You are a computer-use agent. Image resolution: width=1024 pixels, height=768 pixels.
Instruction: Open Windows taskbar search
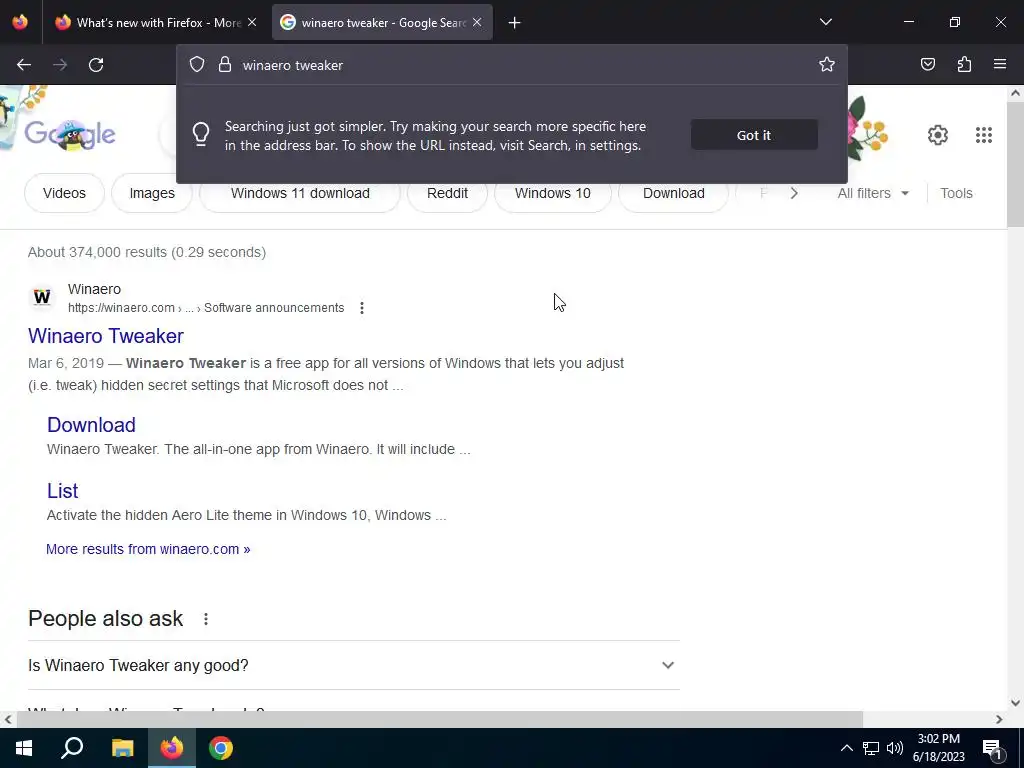[72, 748]
